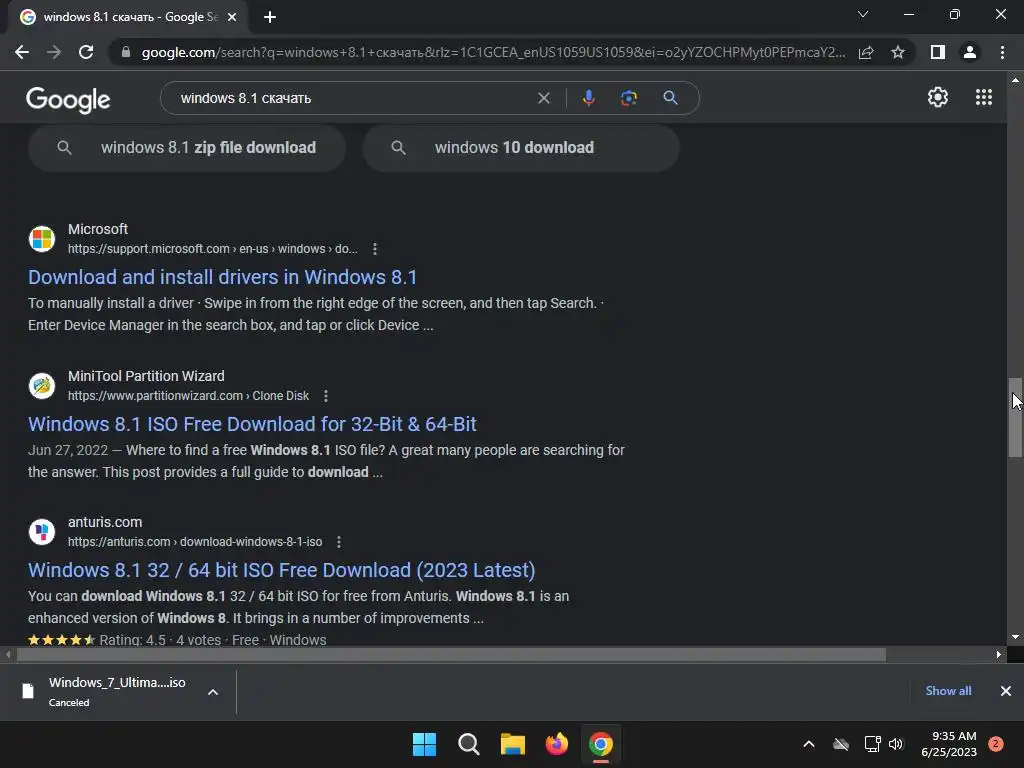Close the Google Search tab
Screen dimensions: 1024x768
232,17
